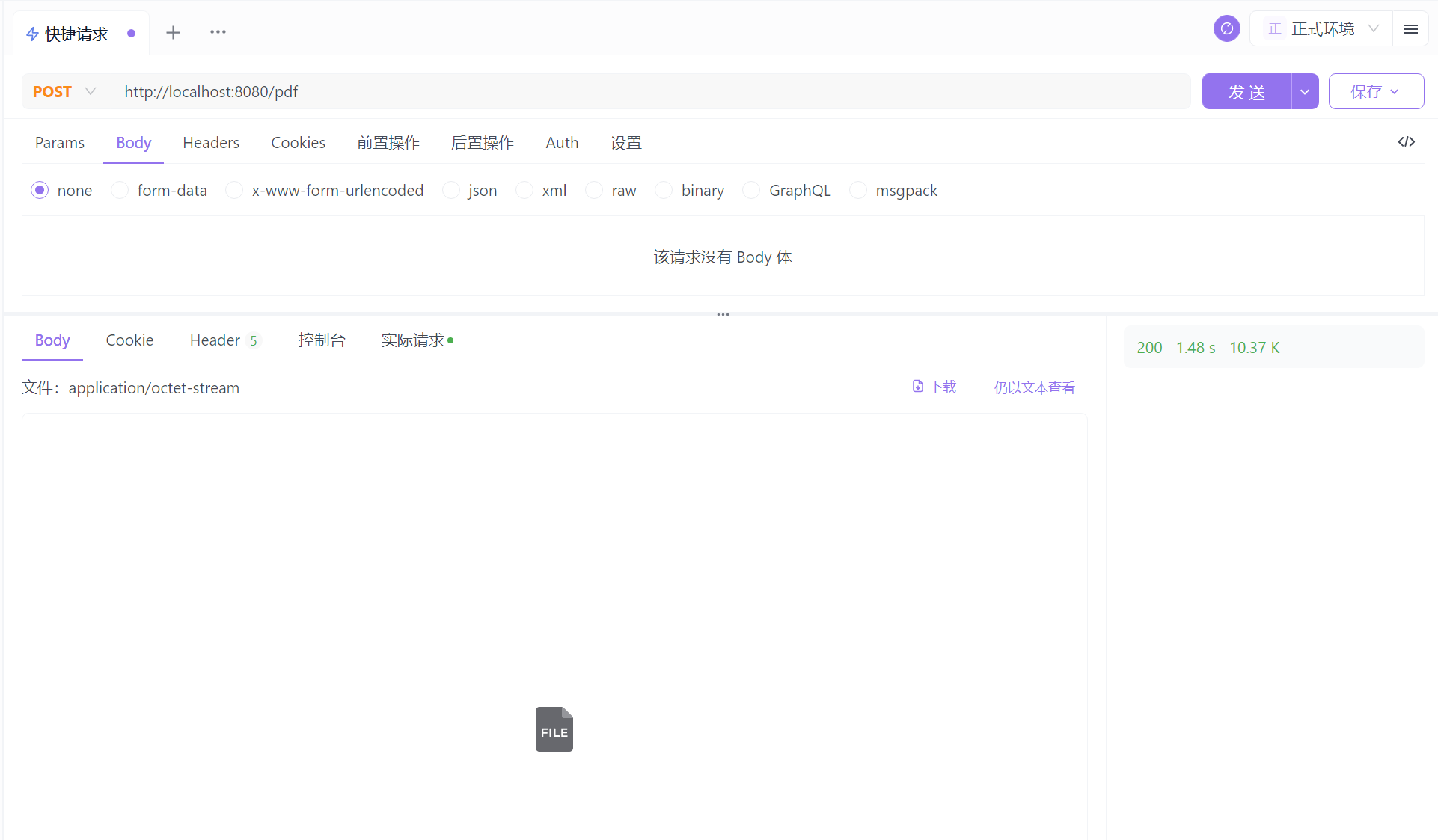Viewport: 1438px width, 840px height.
Task: Click the download file icon
Action: pos(918,387)
